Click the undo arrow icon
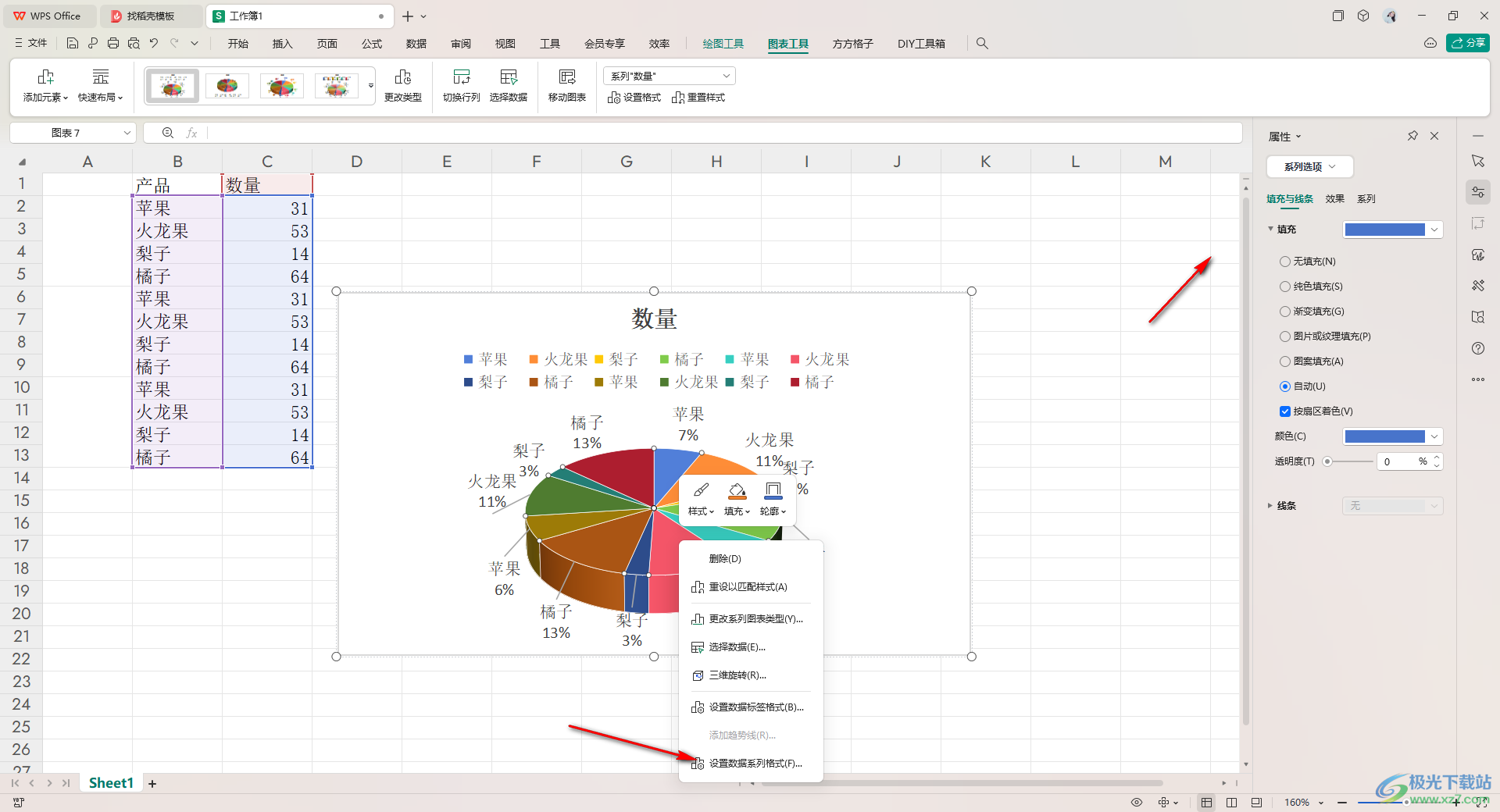Image resolution: width=1500 pixels, height=812 pixels. click(x=154, y=44)
